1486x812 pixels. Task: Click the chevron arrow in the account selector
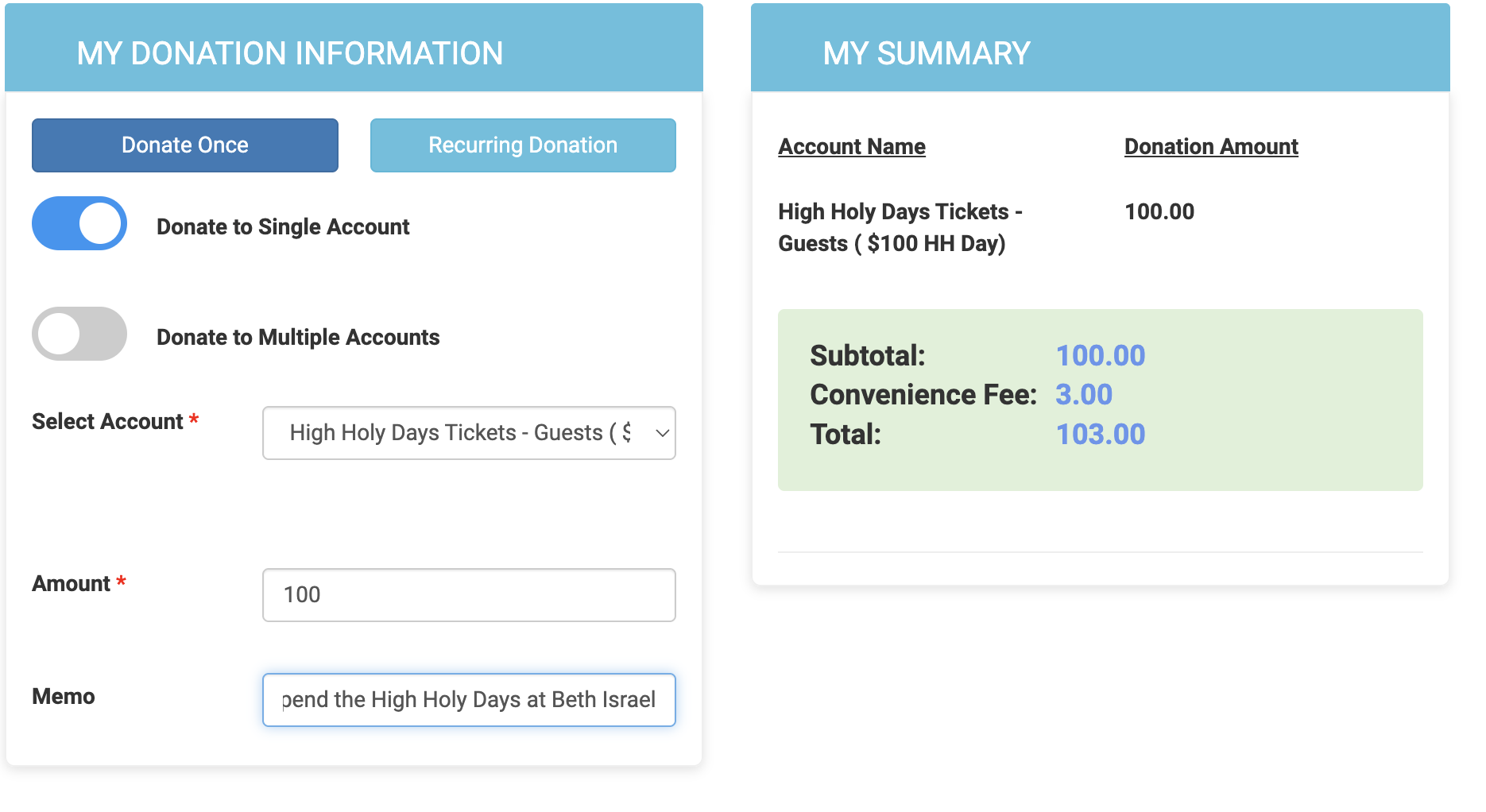pos(662,433)
